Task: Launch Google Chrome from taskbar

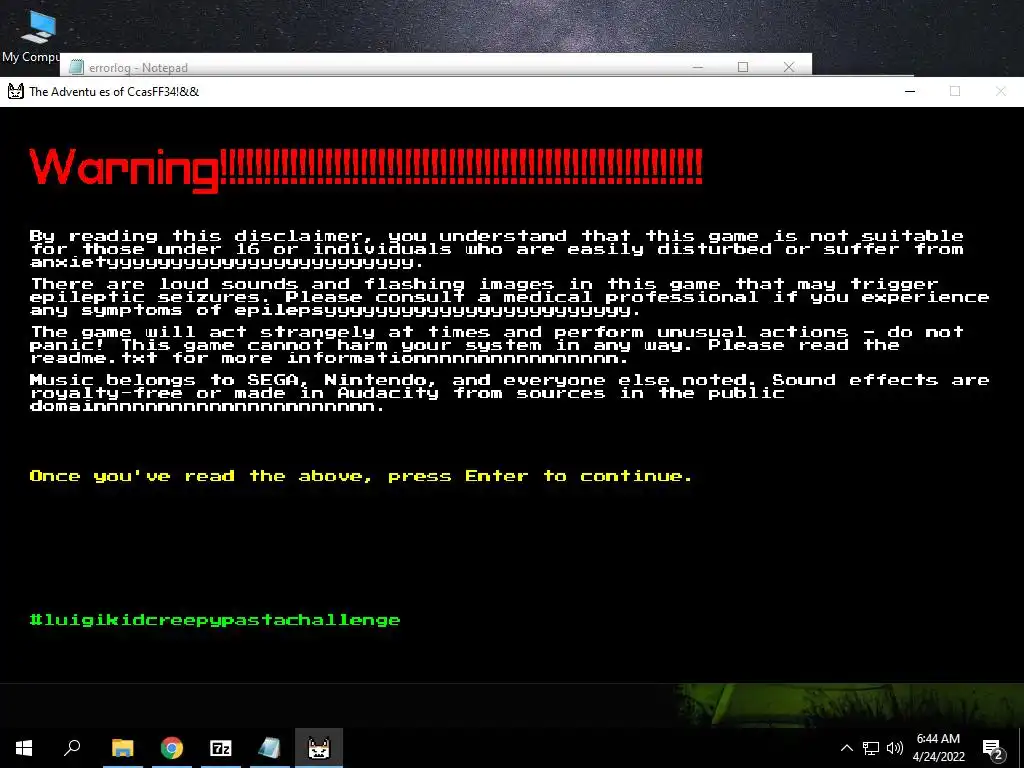Action: (x=172, y=748)
